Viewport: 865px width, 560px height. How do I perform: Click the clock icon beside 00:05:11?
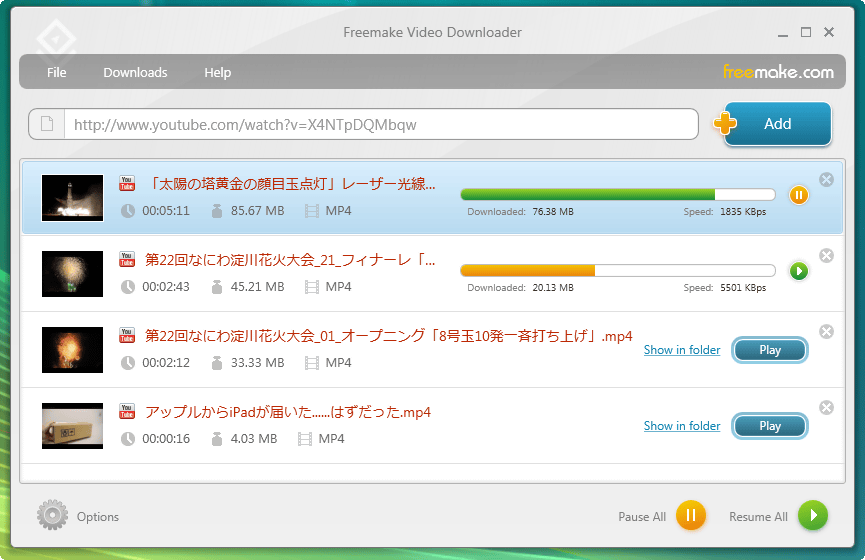pos(128,211)
